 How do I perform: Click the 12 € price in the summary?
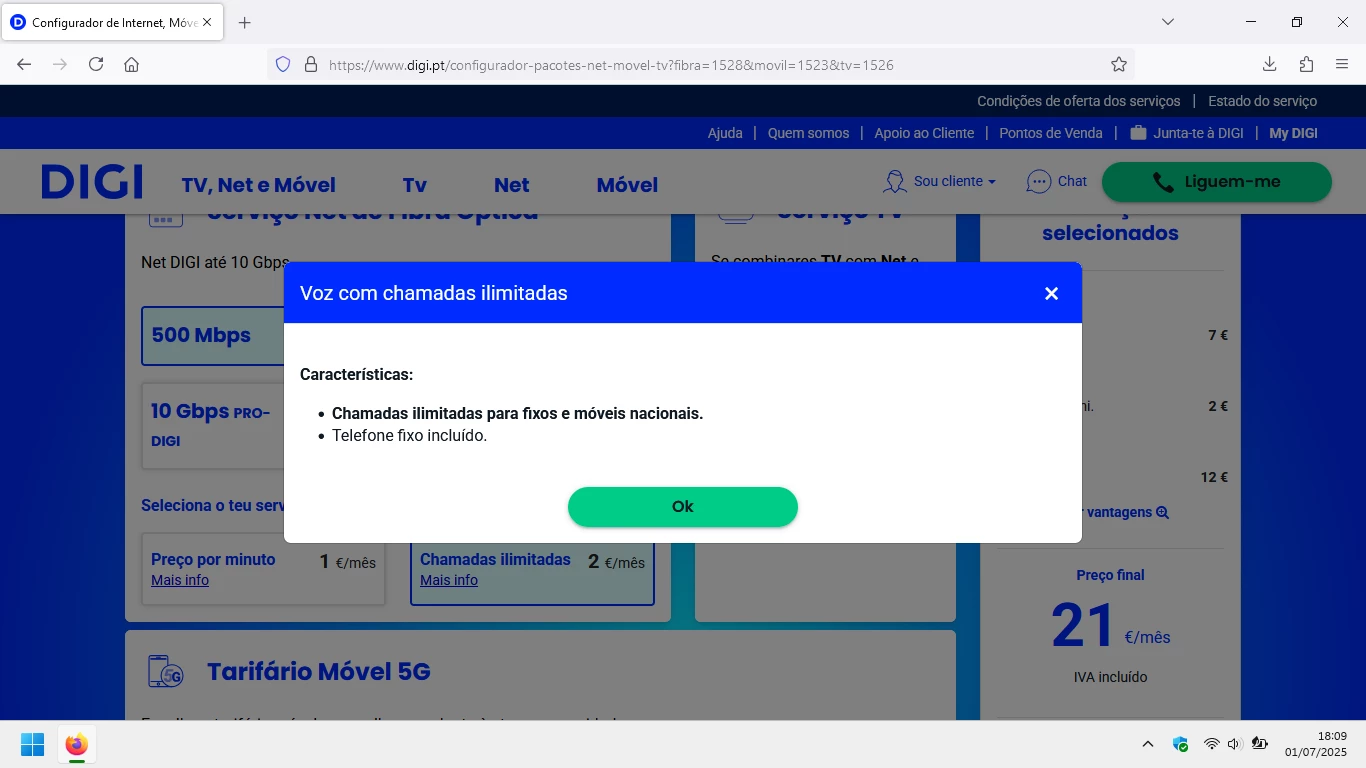(x=1214, y=477)
